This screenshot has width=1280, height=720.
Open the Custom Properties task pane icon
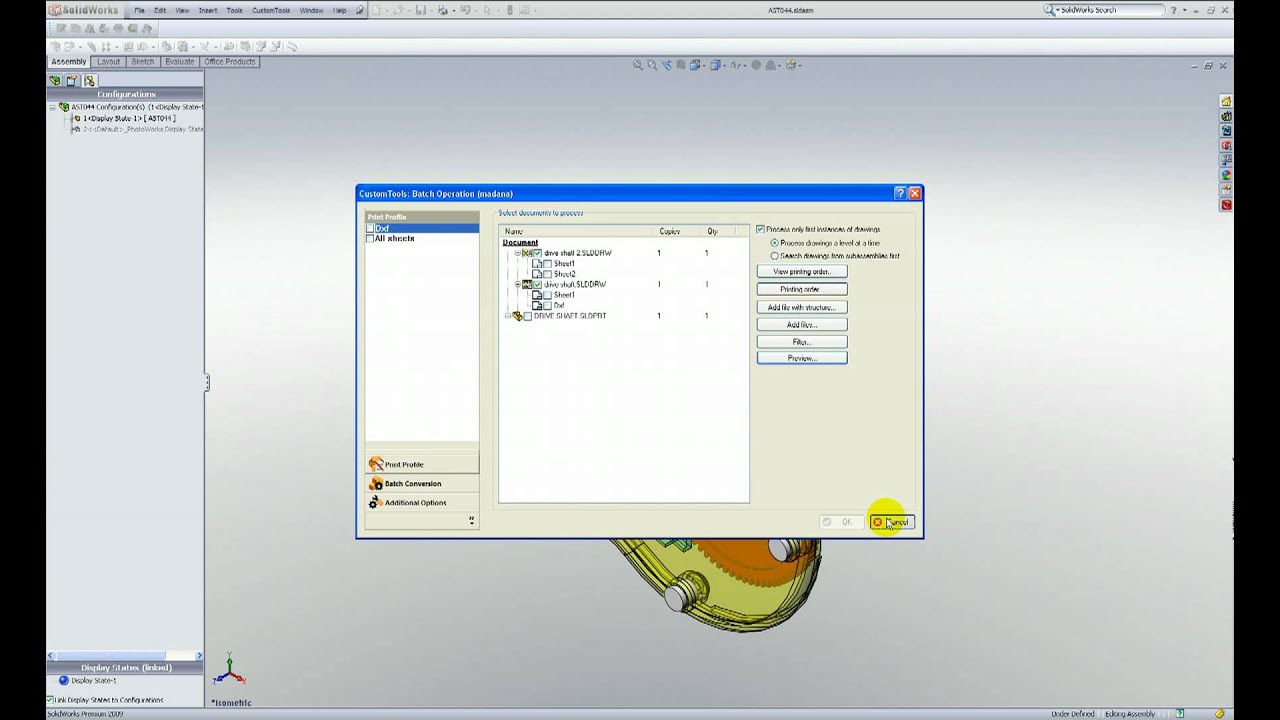click(x=1226, y=190)
